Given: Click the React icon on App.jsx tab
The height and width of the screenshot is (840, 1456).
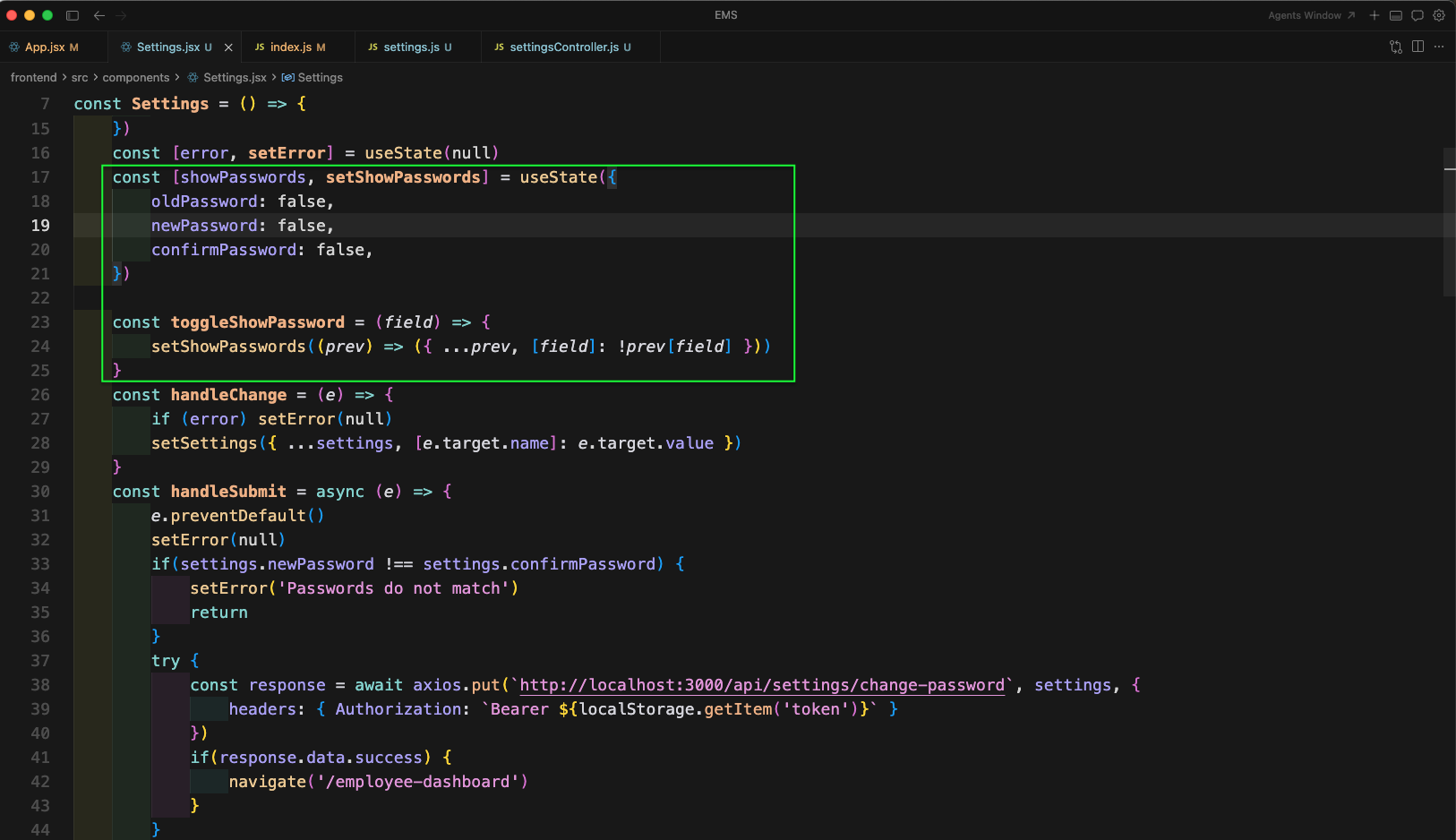Looking at the screenshot, I should pos(14,47).
